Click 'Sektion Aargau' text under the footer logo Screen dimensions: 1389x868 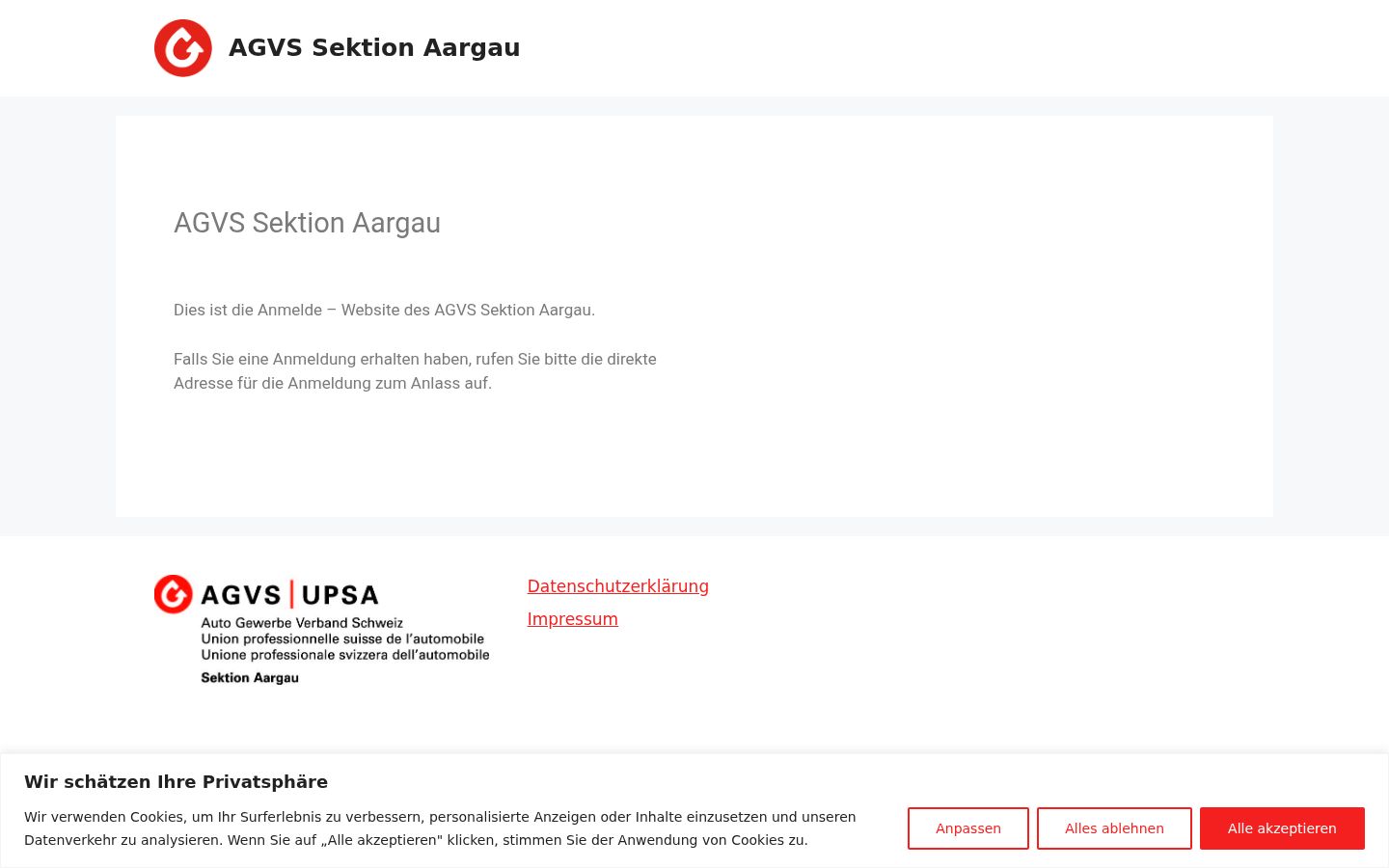[250, 678]
